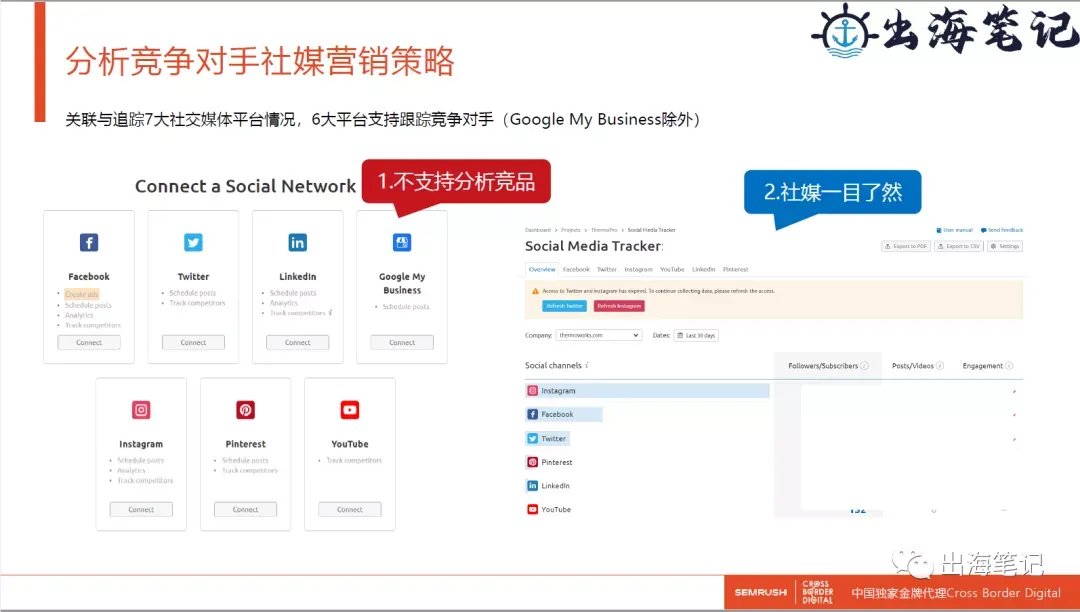Image resolution: width=1080 pixels, height=612 pixels.
Task: Connect the YouTube account
Action: (x=350, y=509)
